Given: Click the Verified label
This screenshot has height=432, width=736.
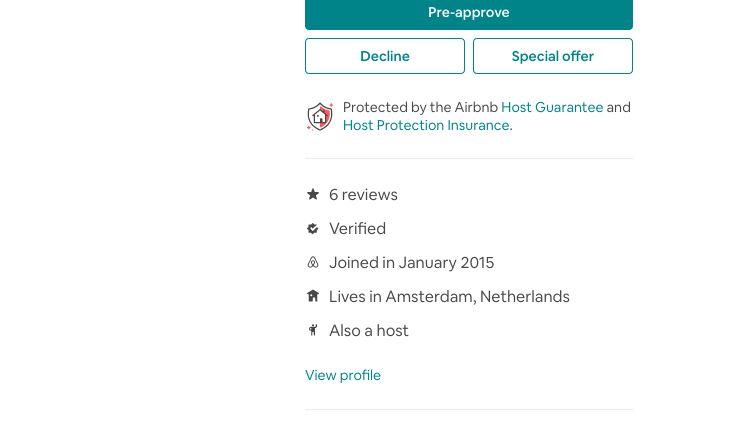Looking at the screenshot, I should pyautogui.click(x=357, y=229).
